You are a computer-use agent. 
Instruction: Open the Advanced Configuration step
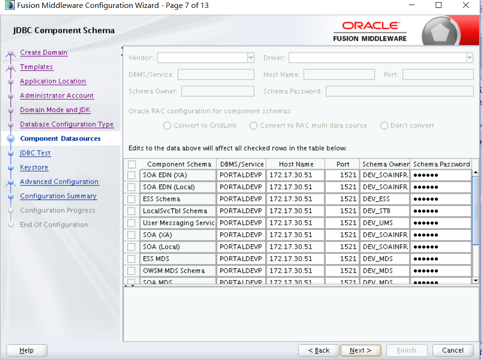[x=59, y=182]
